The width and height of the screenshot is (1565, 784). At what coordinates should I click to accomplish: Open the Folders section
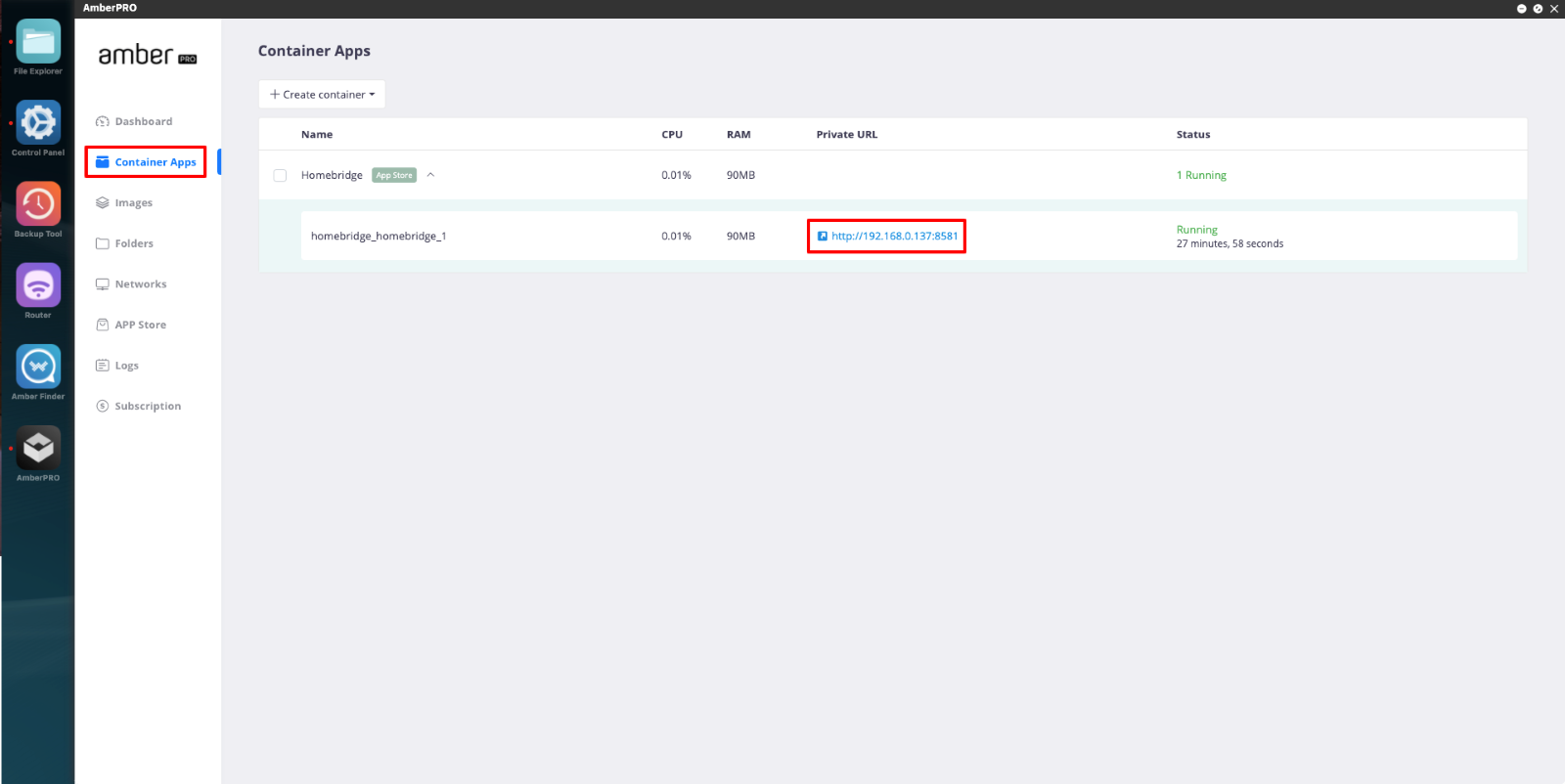134,243
